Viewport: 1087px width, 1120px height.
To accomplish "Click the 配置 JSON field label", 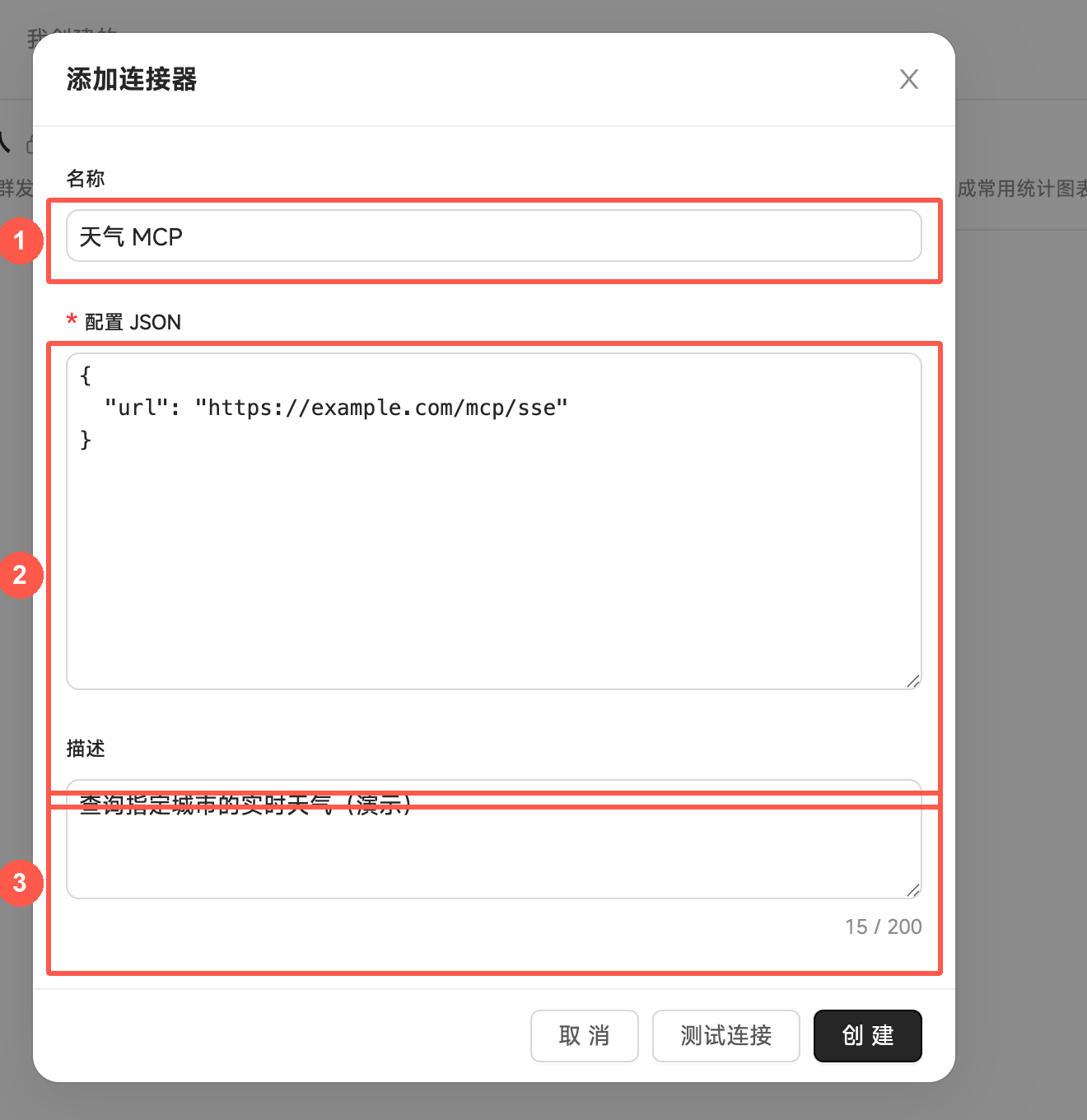I will coord(133,322).
